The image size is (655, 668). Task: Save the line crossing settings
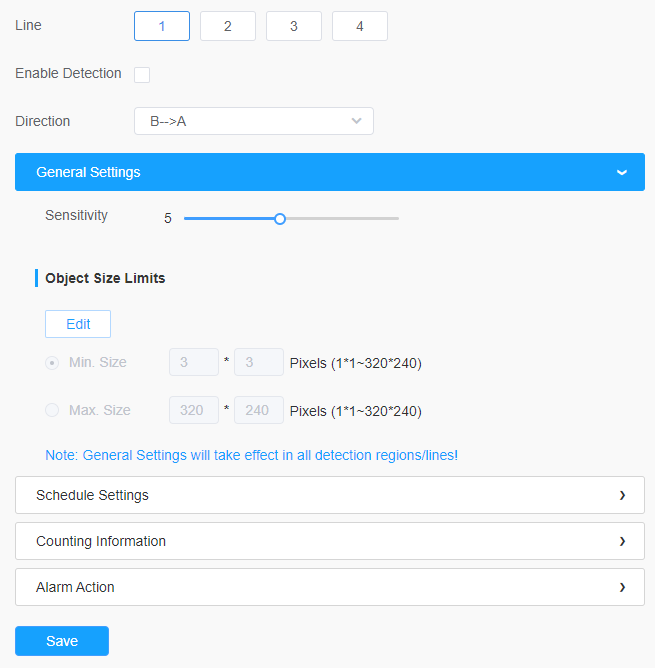62,641
